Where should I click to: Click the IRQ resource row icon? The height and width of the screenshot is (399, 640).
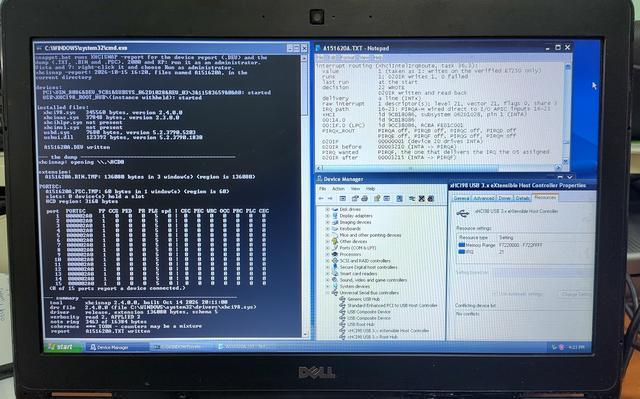click(462, 252)
